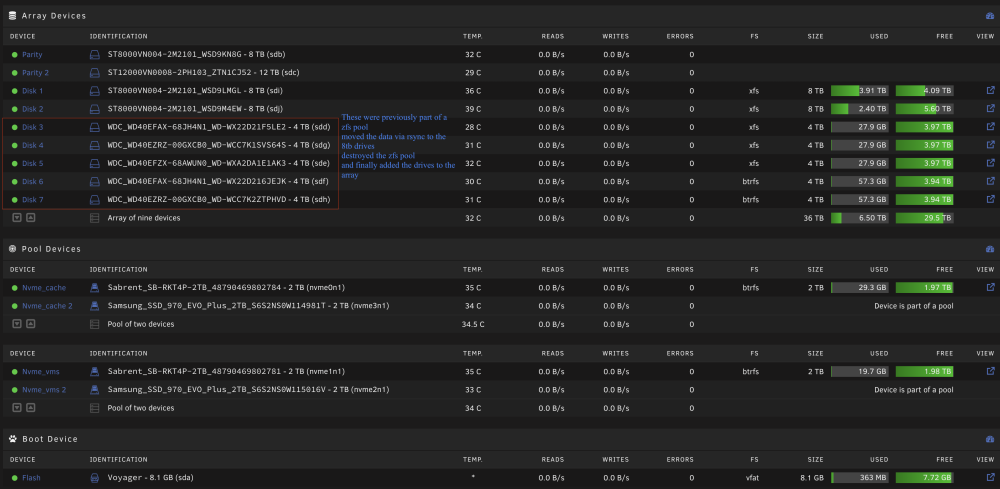Click the Disk 5 row drive icon
The height and width of the screenshot is (489, 1000).
tap(94, 163)
